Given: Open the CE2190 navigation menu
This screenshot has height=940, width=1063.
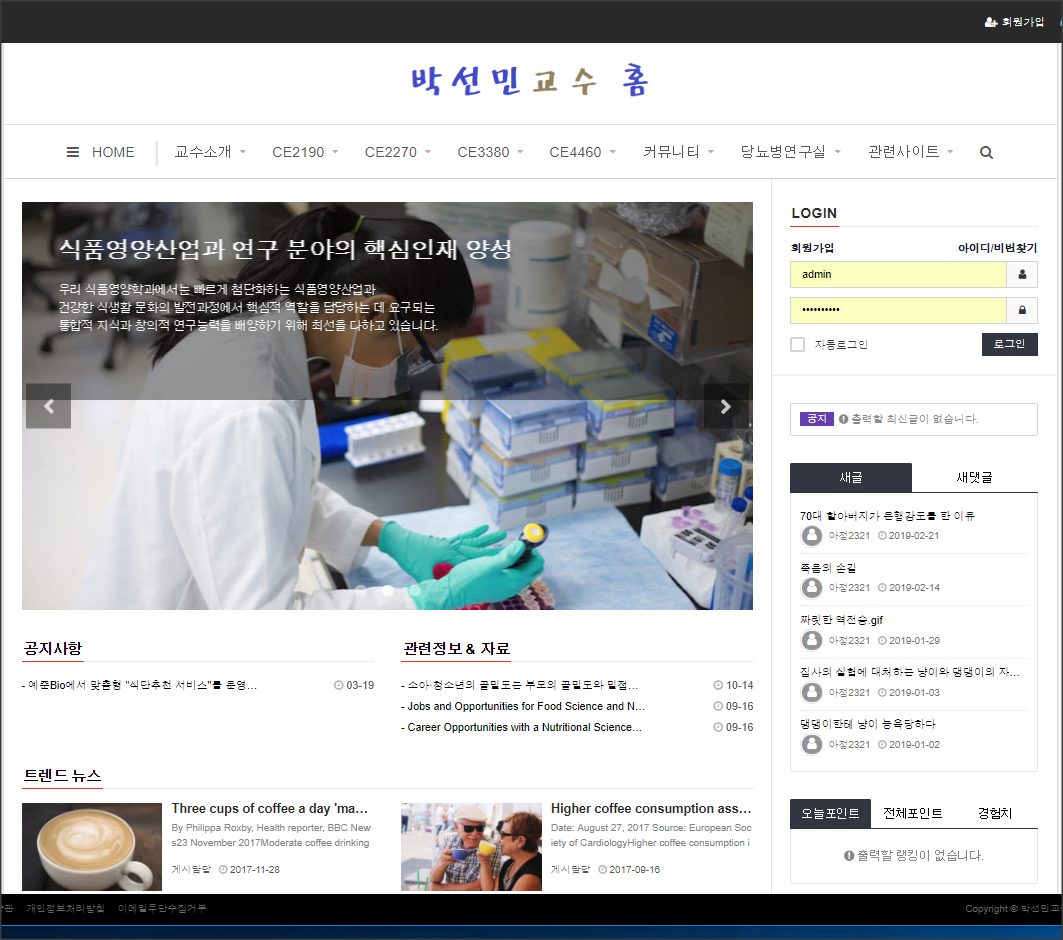Looking at the screenshot, I should tap(304, 152).
